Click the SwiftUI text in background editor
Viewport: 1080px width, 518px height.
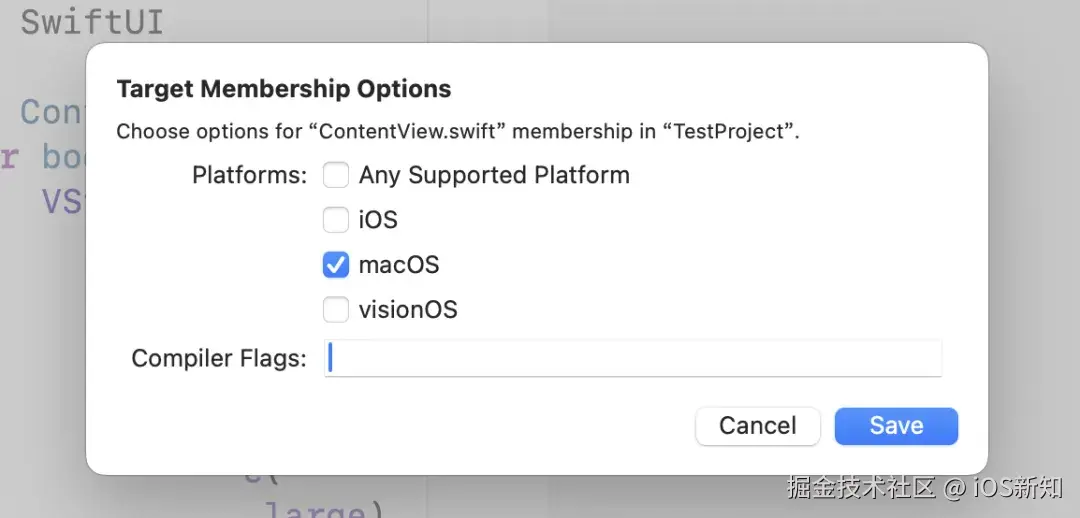92,22
